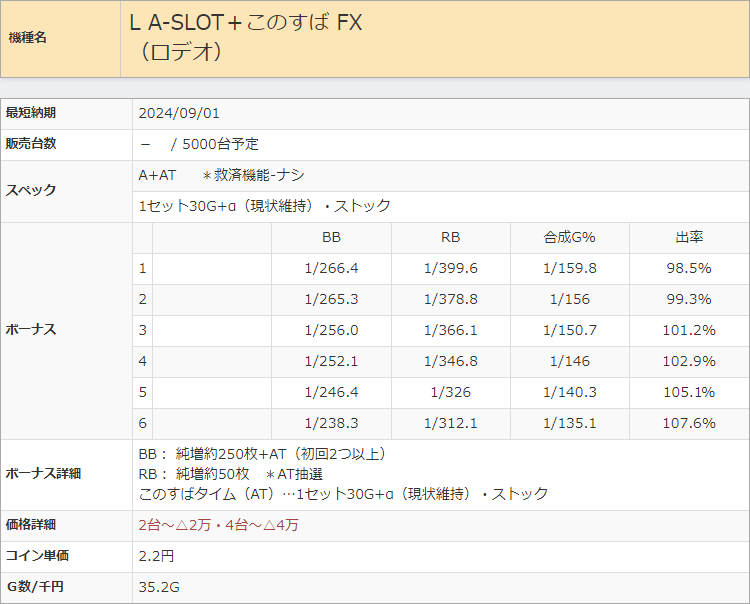The height and width of the screenshot is (604, 750).
Task: Select the G数/千円 row label
Action: tap(35, 587)
